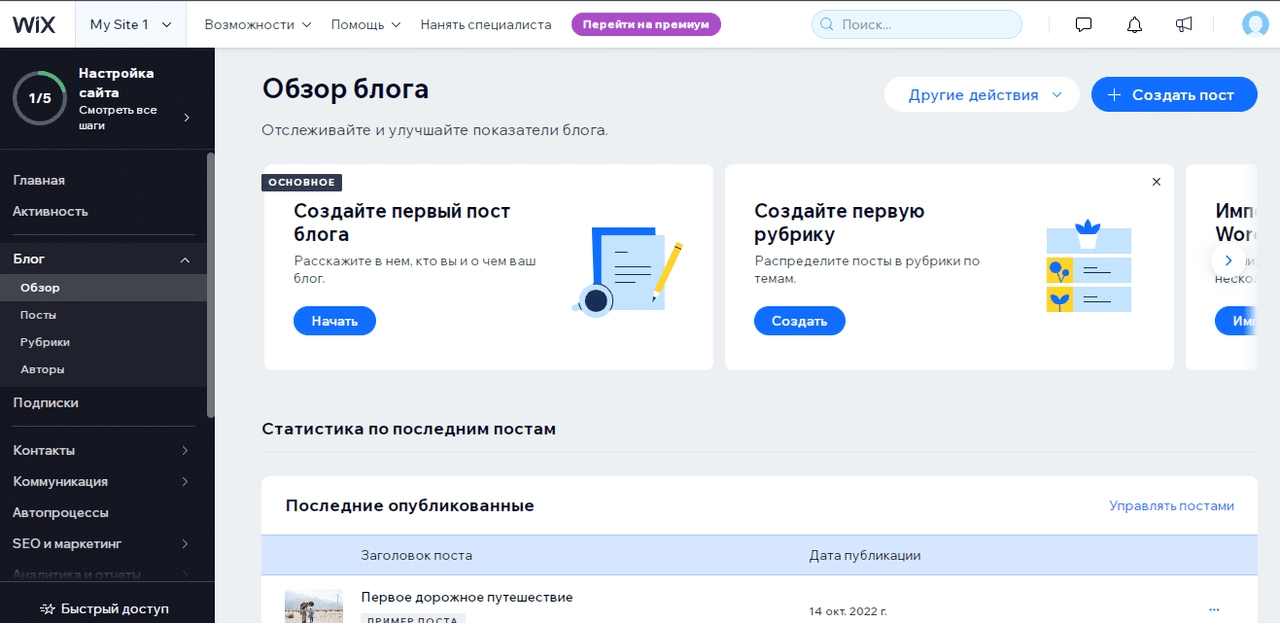The width and height of the screenshot is (1280, 623).
Task: Open the announcements megaphone icon
Action: click(1184, 24)
